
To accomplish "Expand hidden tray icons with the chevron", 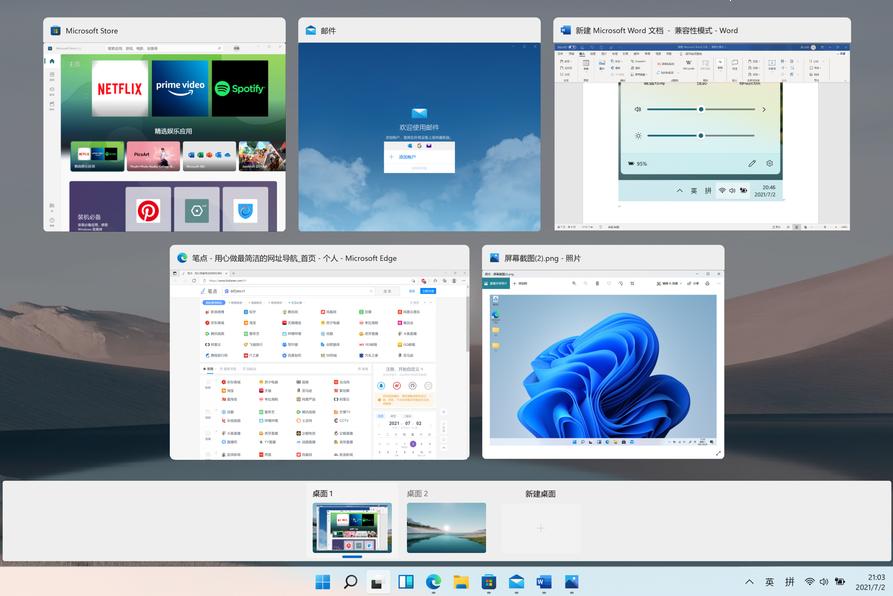I will (x=748, y=581).
